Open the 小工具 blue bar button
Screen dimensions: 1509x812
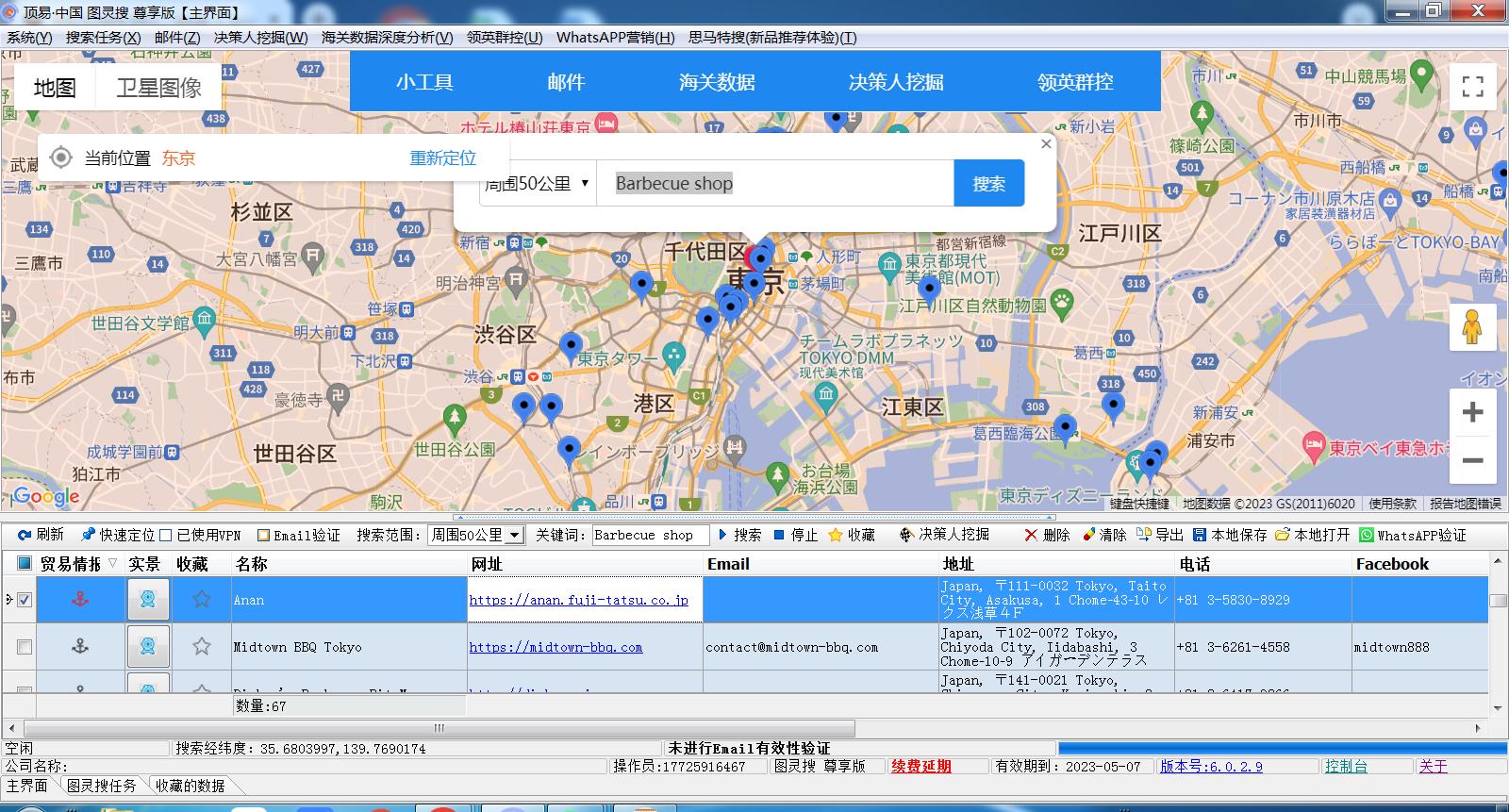click(x=424, y=82)
